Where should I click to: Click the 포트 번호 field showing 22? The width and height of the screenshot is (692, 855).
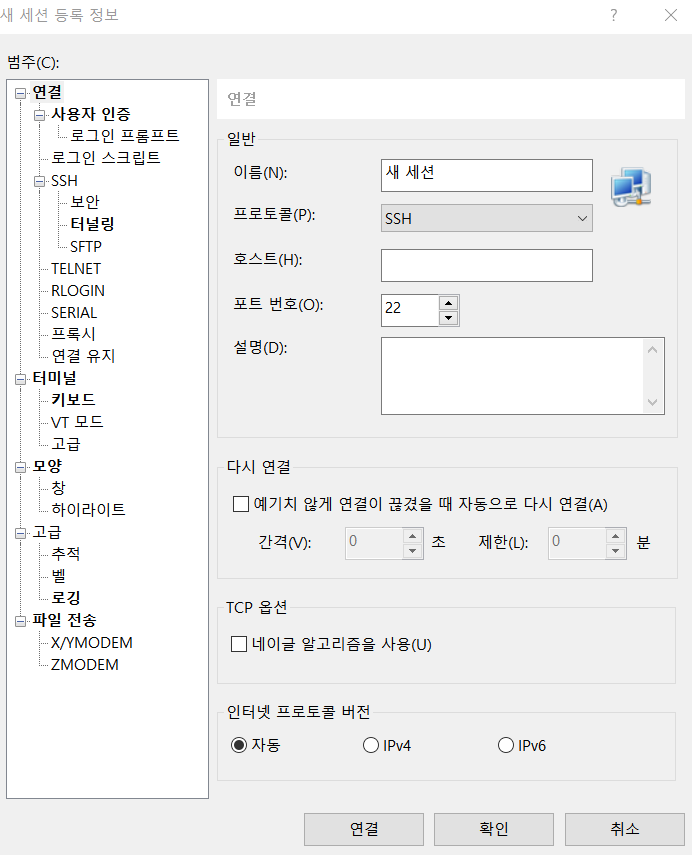coord(410,310)
